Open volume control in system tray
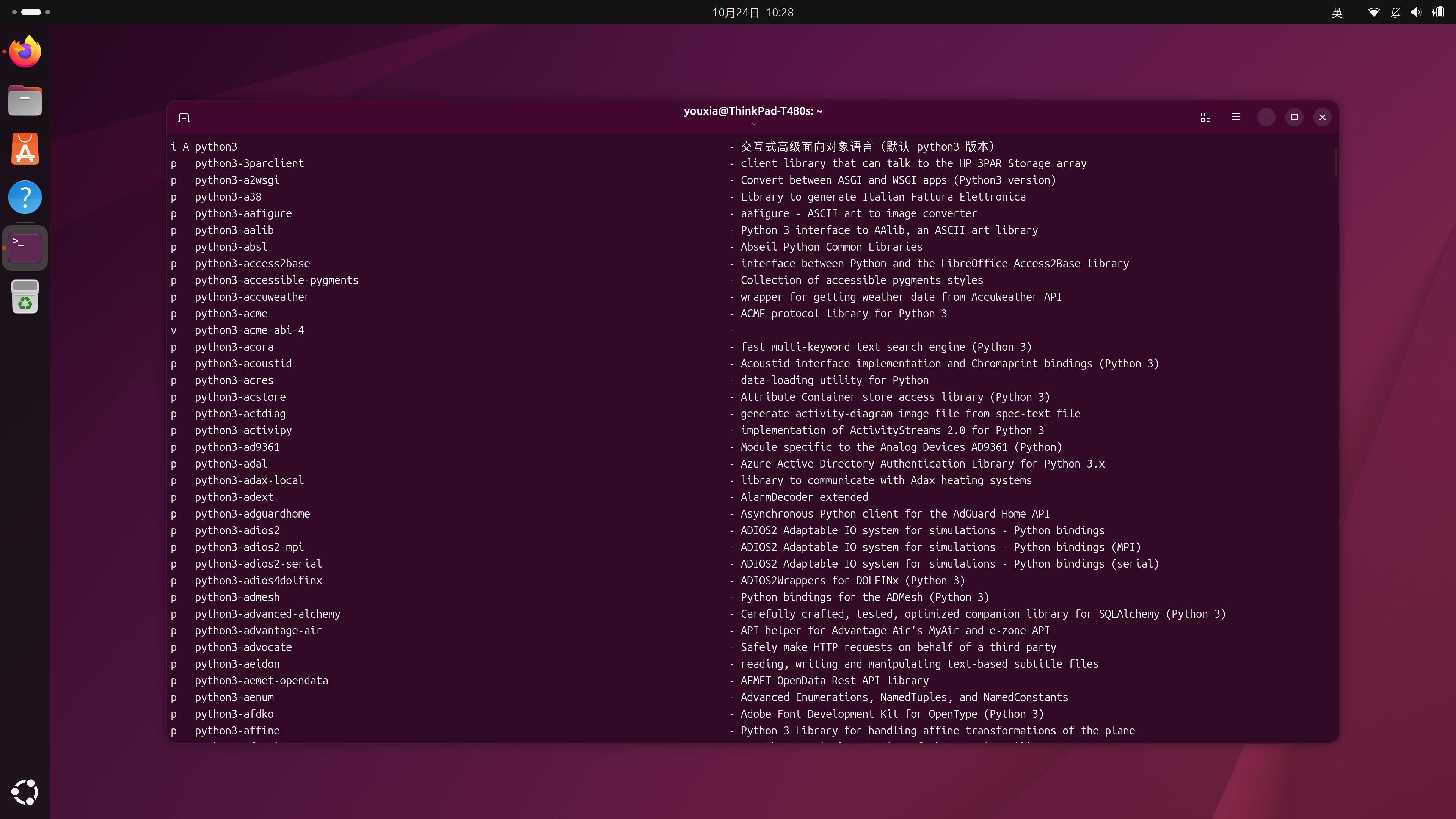Image resolution: width=1456 pixels, height=819 pixels. [1416, 13]
